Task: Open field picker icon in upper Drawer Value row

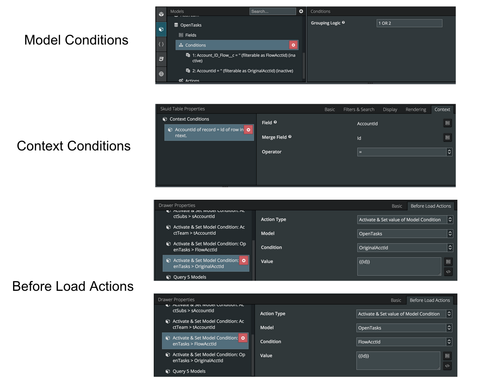Action: point(448,262)
